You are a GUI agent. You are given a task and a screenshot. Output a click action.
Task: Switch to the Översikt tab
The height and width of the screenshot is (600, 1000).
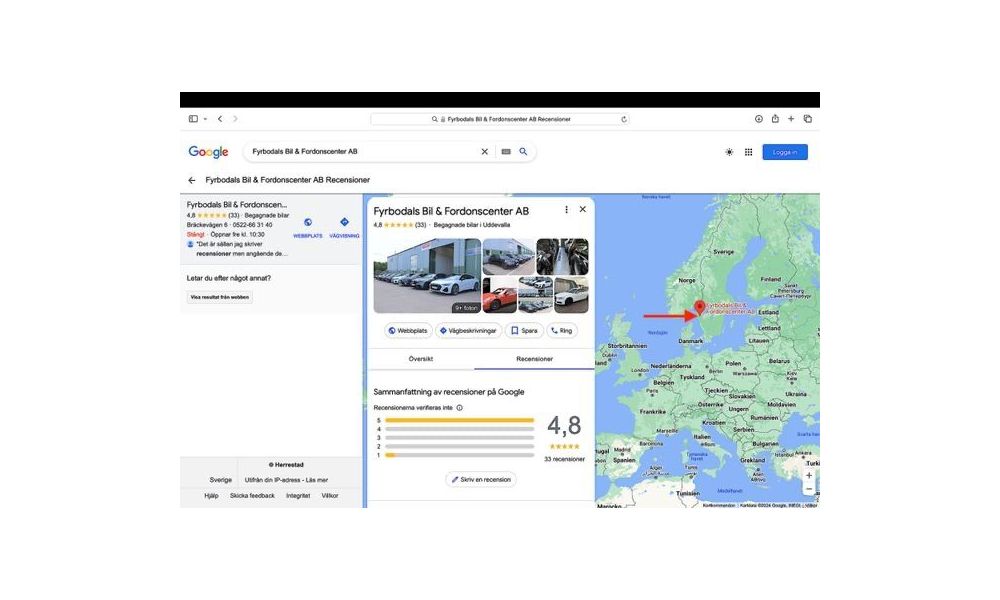click(421, 358)
